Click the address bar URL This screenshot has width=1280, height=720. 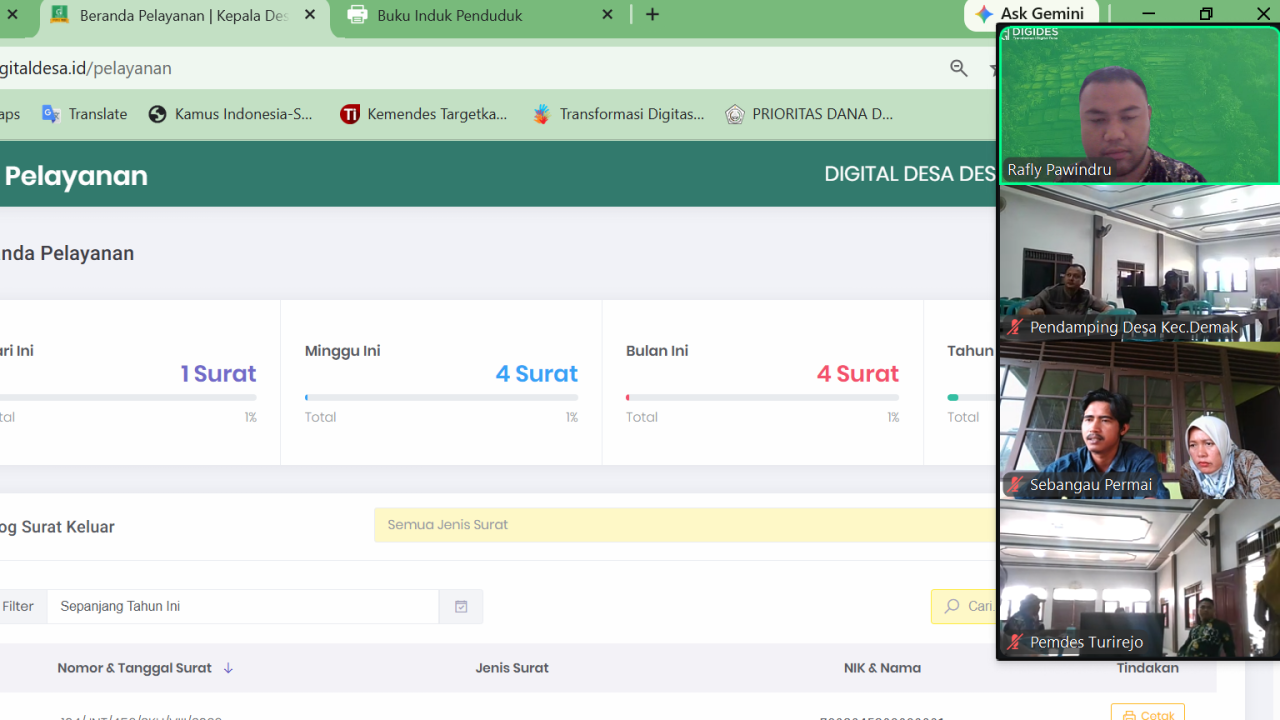(x=86, y=68)
